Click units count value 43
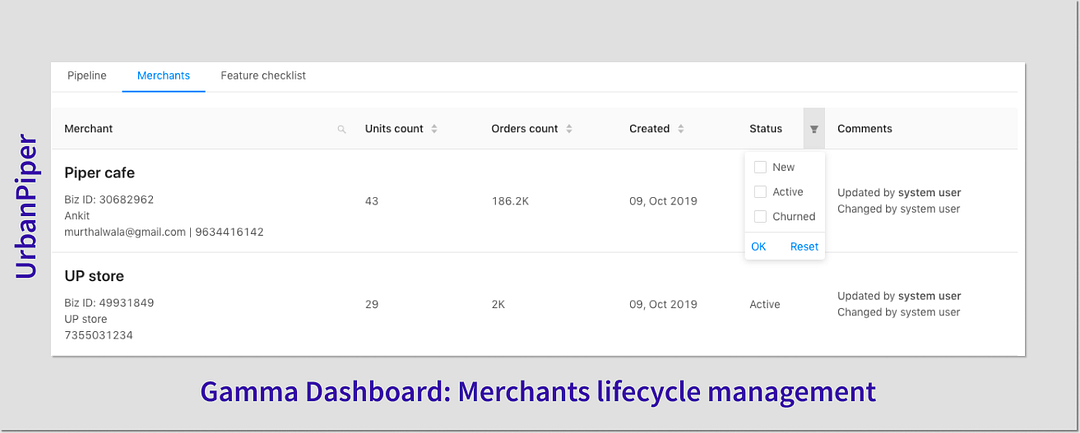The width and height of the screenshot is (1080, 433). (x=372, y=201)
